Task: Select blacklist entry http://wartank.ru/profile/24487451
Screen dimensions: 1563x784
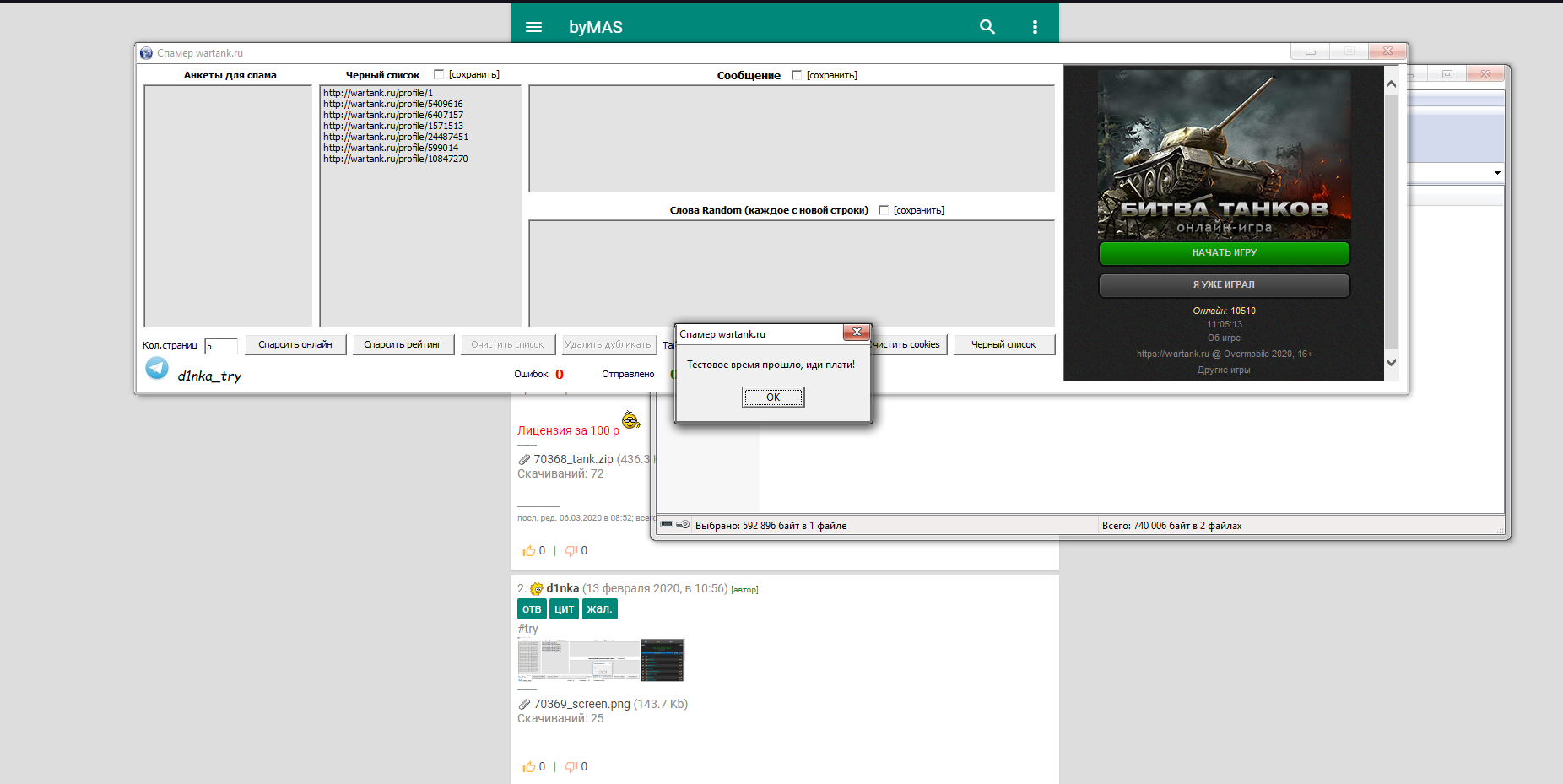Action: click(396, 137)
